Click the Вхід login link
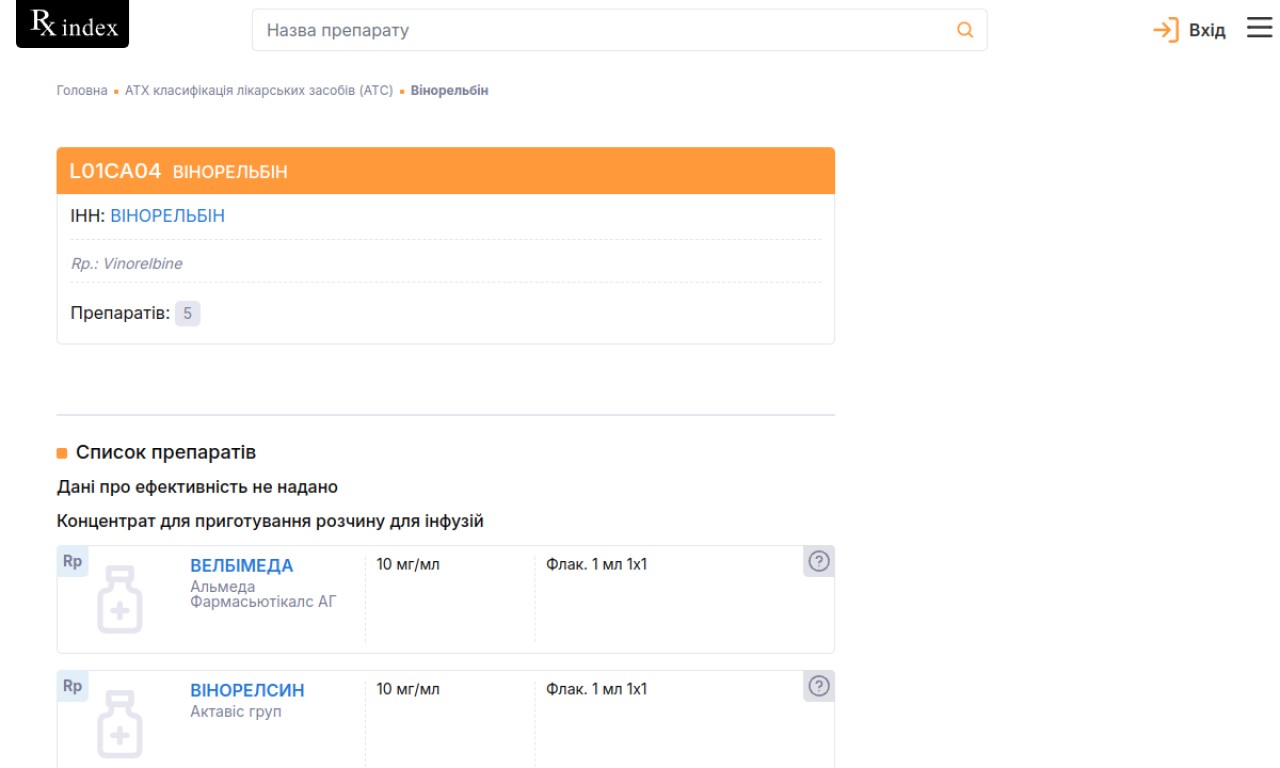Image resolution: width=1280 pixels, height=768 pixels. pos(1207,31)
